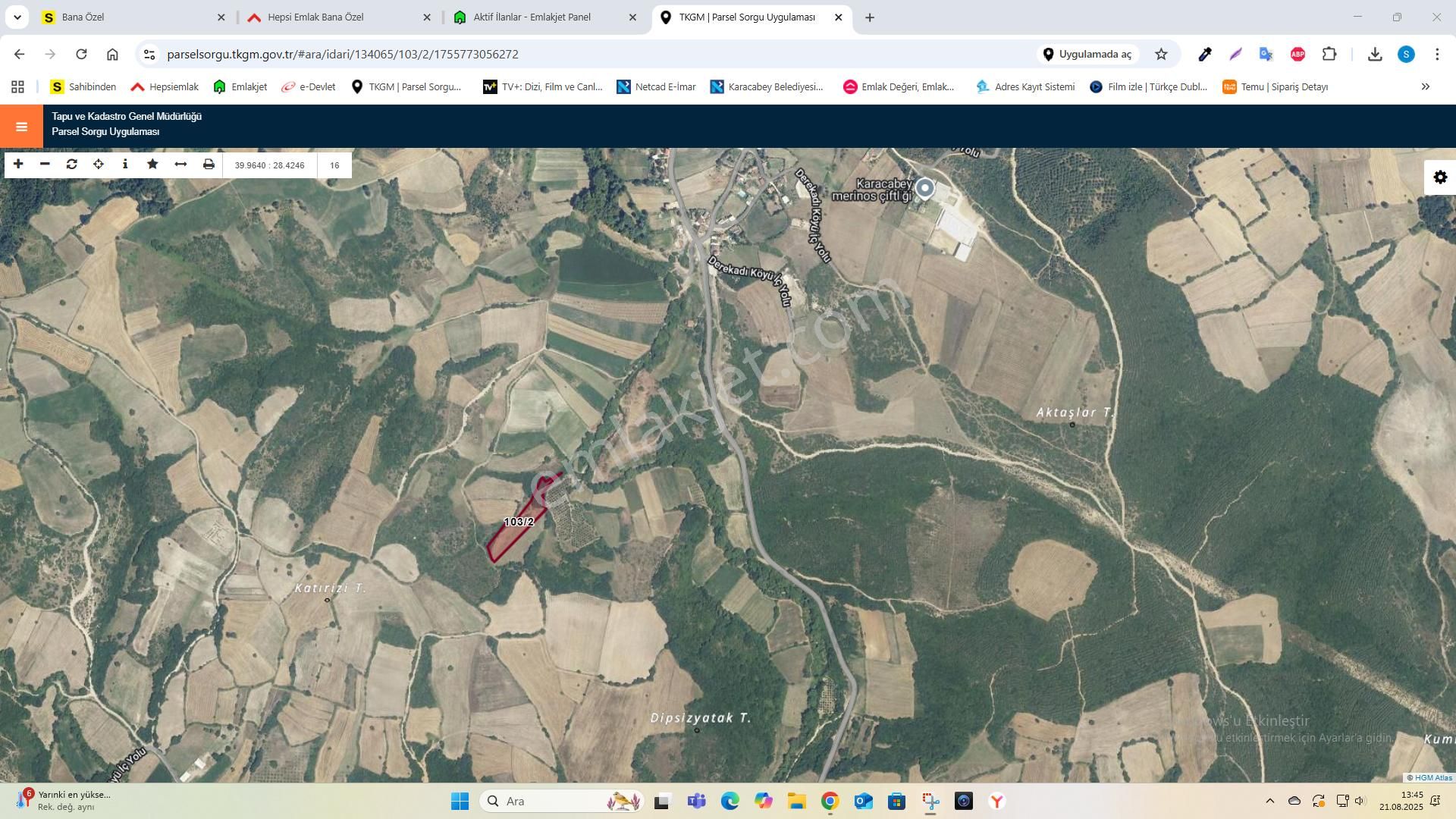Click the 103/2 parcel label
This screenshot has height=819, width=1456.
[519, 522]
